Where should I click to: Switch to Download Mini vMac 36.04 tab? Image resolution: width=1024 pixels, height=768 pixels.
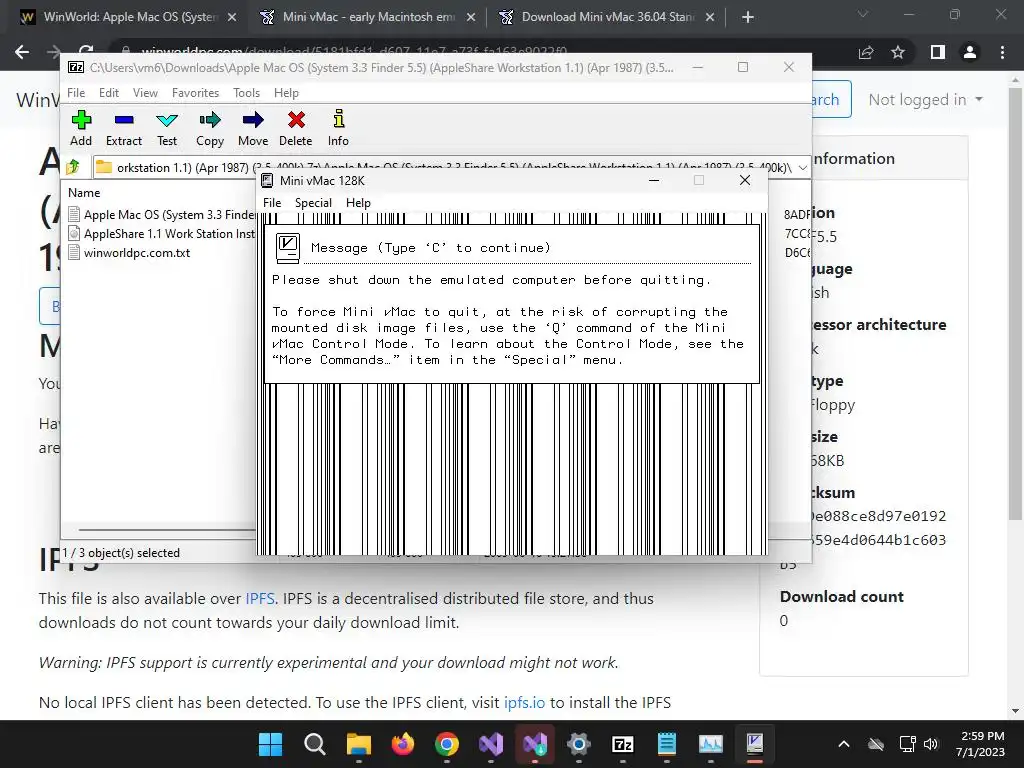click(x=597, y=17)
